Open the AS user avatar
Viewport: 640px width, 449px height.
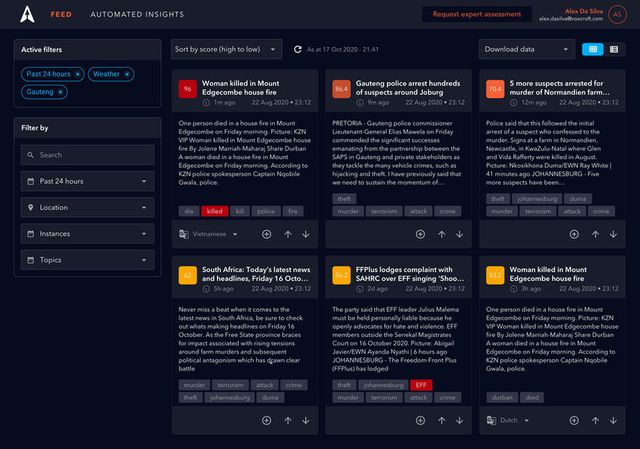[617, 14]
